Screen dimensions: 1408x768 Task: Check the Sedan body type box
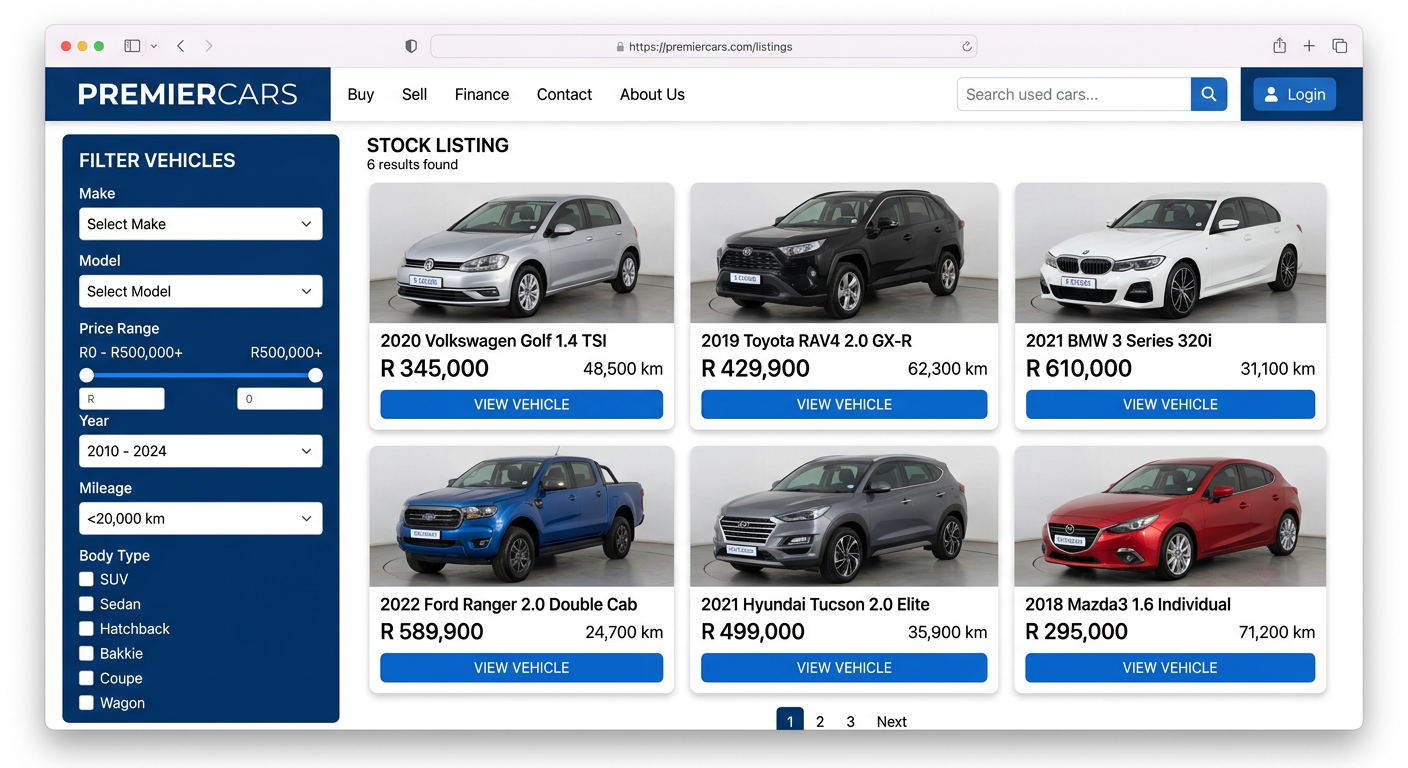pos(87,604)
